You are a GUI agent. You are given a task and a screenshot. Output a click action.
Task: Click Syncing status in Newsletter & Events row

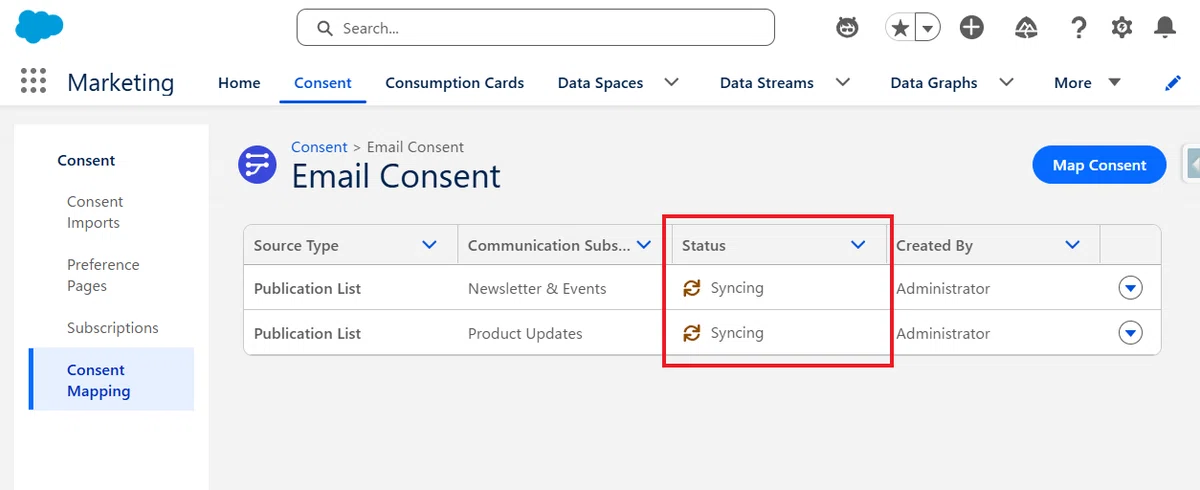737,288
